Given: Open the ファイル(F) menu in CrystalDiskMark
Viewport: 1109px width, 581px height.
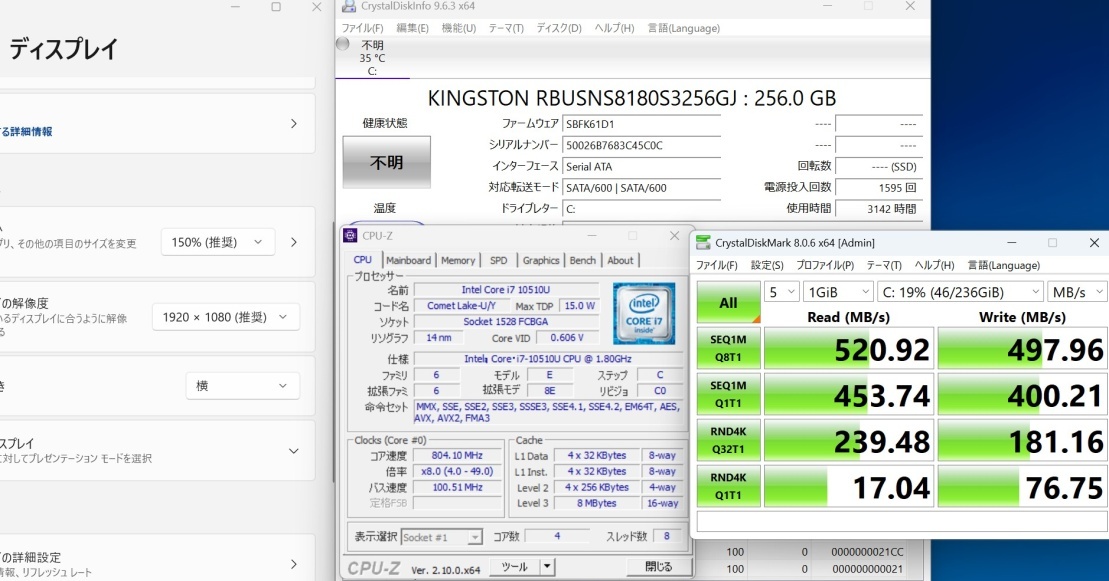Looking at the screenshot, I should [x=716, y=265].
